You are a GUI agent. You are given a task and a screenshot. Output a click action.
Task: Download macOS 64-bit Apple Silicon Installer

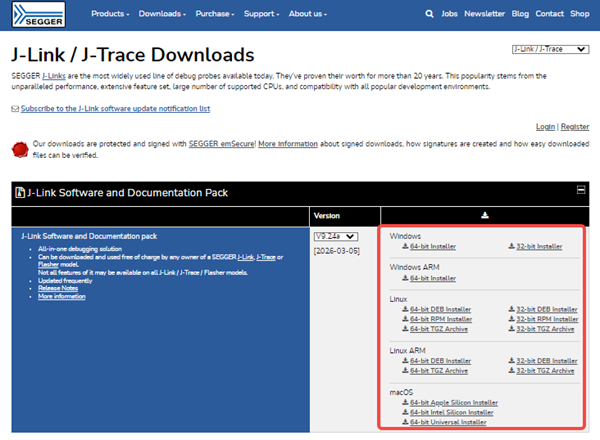pos(453,402)
